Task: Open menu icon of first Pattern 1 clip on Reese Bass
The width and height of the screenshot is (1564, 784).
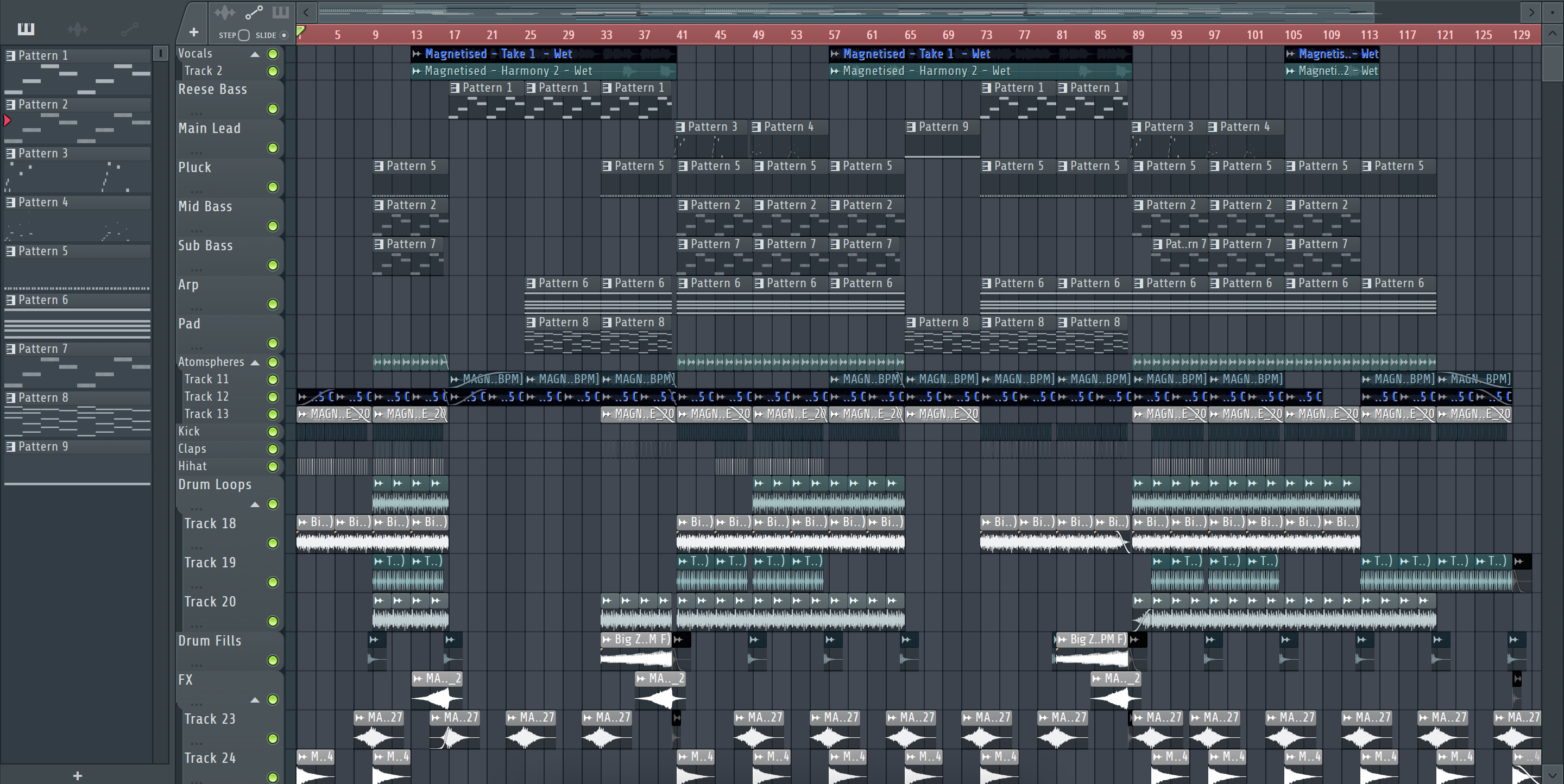Action: point(455,88)
